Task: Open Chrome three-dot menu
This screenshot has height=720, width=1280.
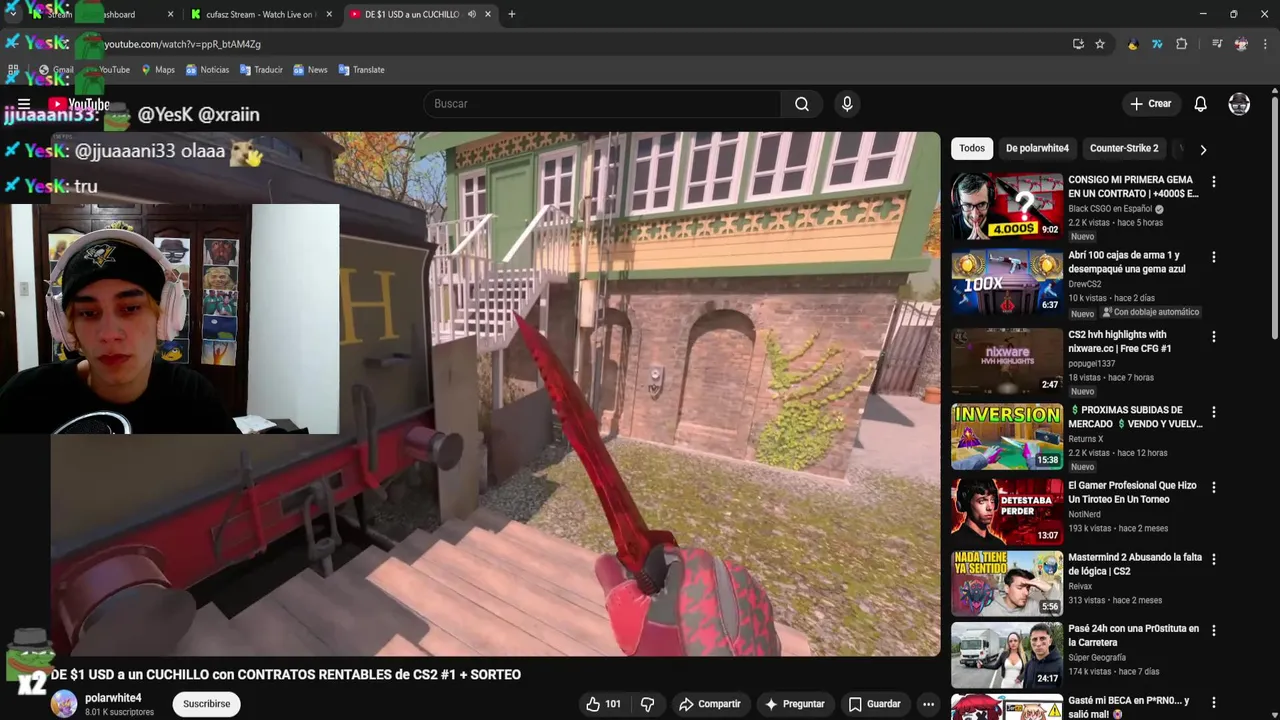Action: coord(1265,44)
